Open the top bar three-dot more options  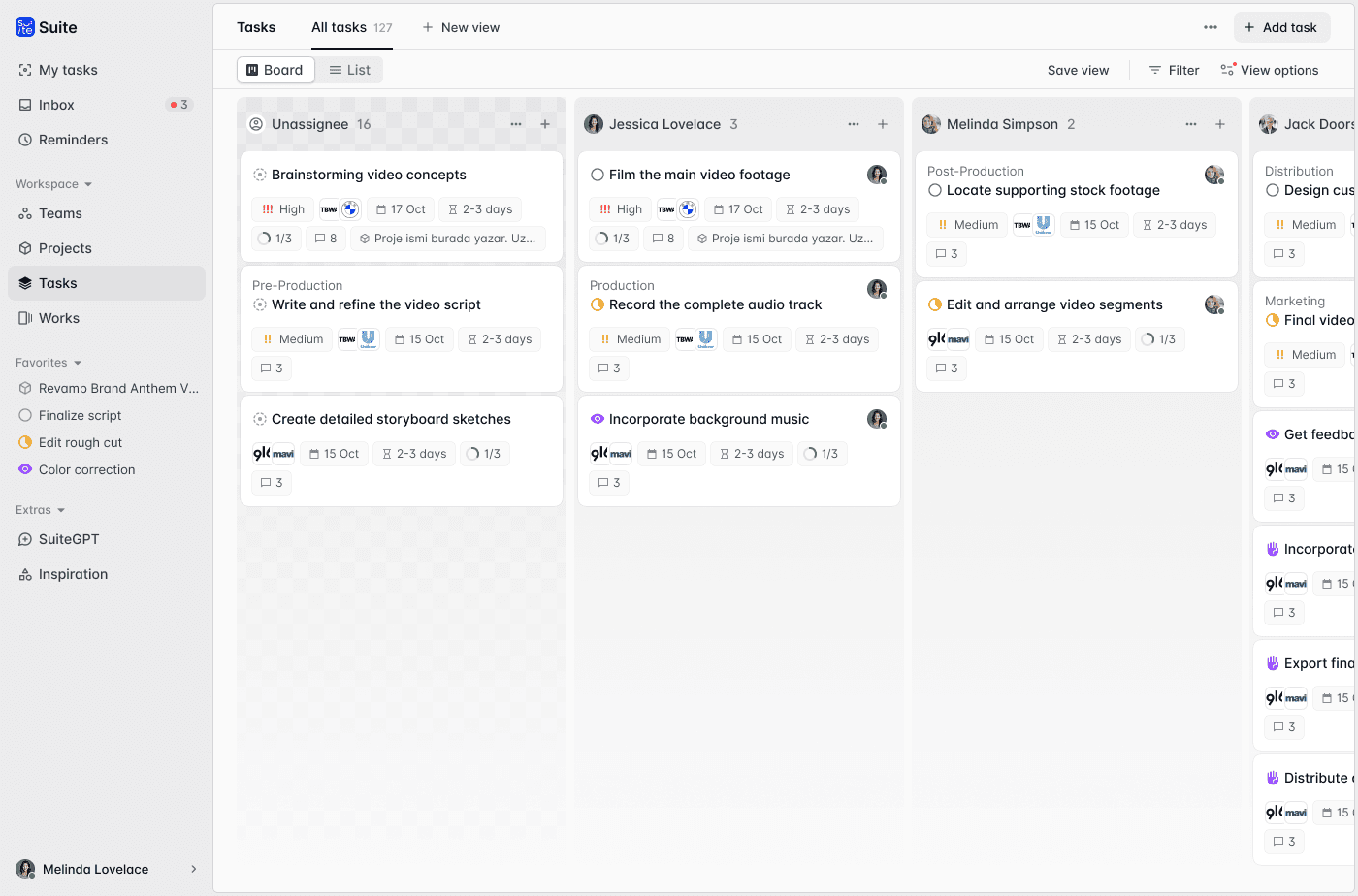click(1211, 27)
